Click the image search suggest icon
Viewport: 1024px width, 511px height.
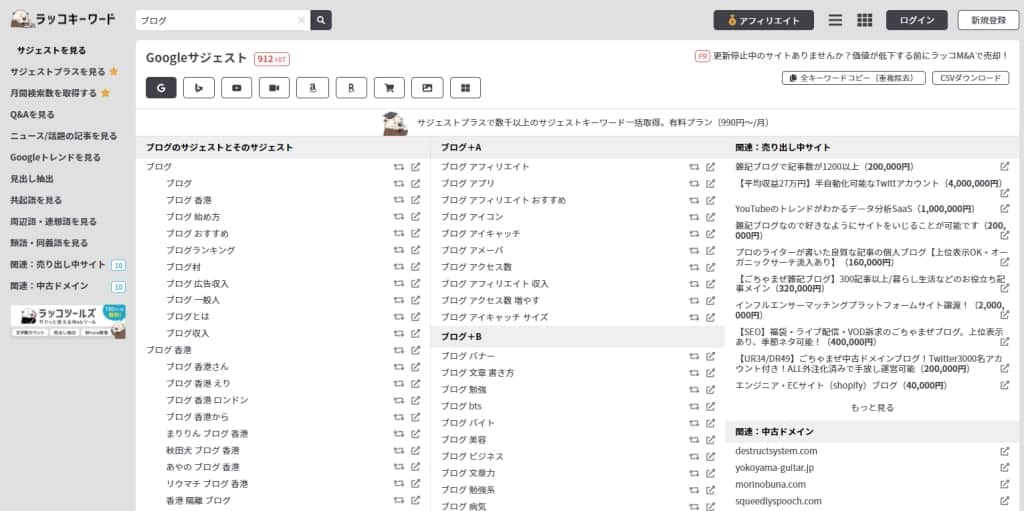pyautogui.click(x=427, y=88)
